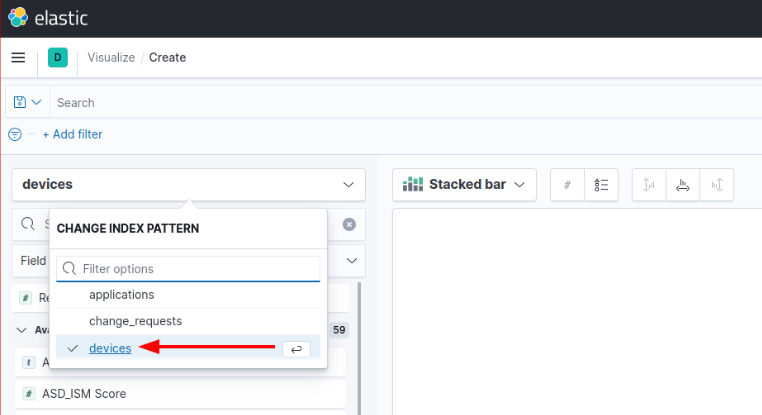Click the Add filter link
This screenshot has width=762, height=415.
pyautogui.click(x=72, y=134)
